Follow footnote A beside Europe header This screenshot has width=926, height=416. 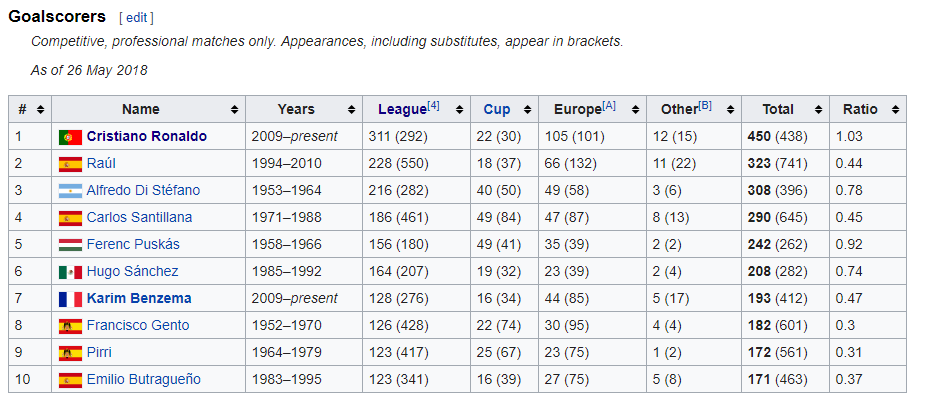609,106
